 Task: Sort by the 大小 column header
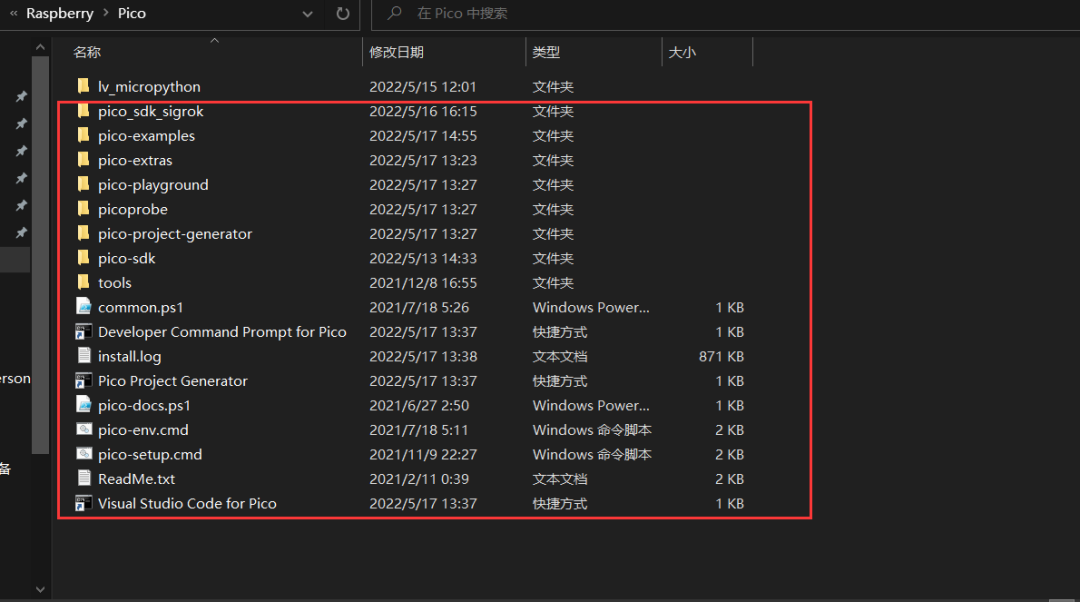pyautogui.click(x=682, y=52)
